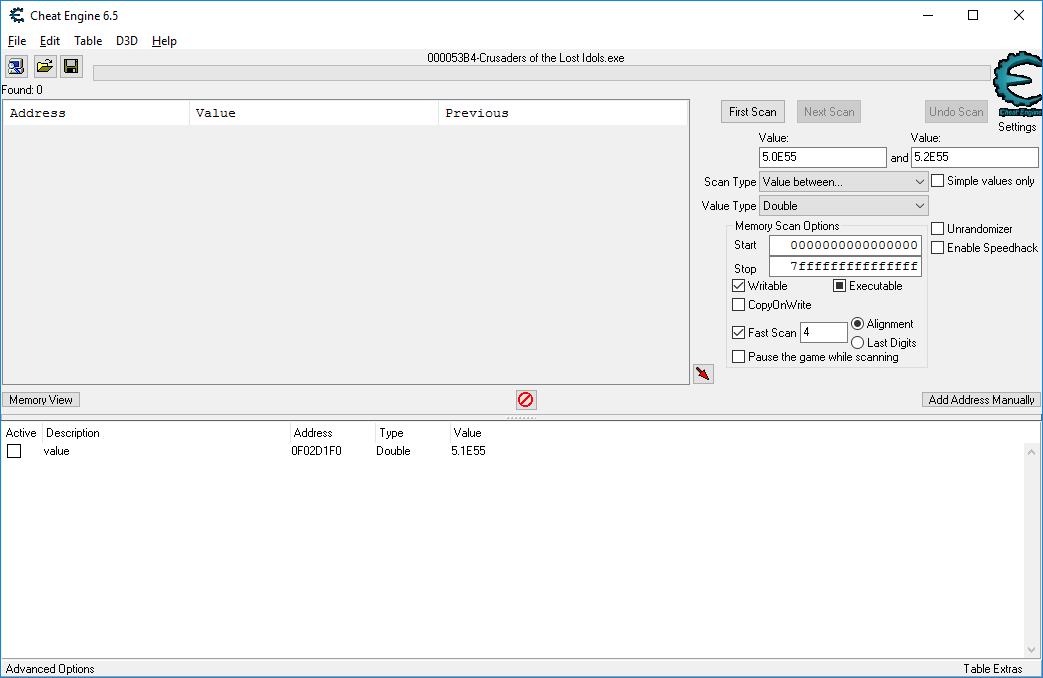This screenshot has width=1043, height=678.
Task: Check Pause the game while scanning
Action: pyautogui.click(x=739, y=357)
